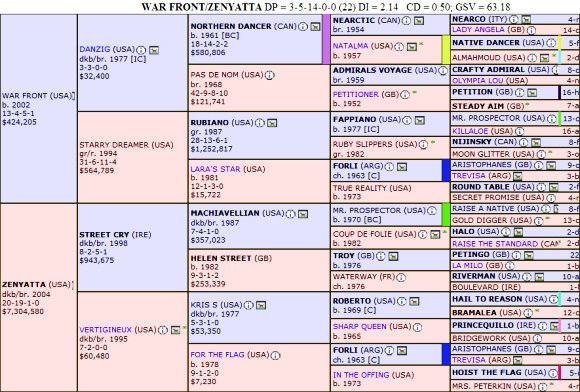Open the info icon after For The Flag
Screen dimensions: 580x392
point(275,355)
